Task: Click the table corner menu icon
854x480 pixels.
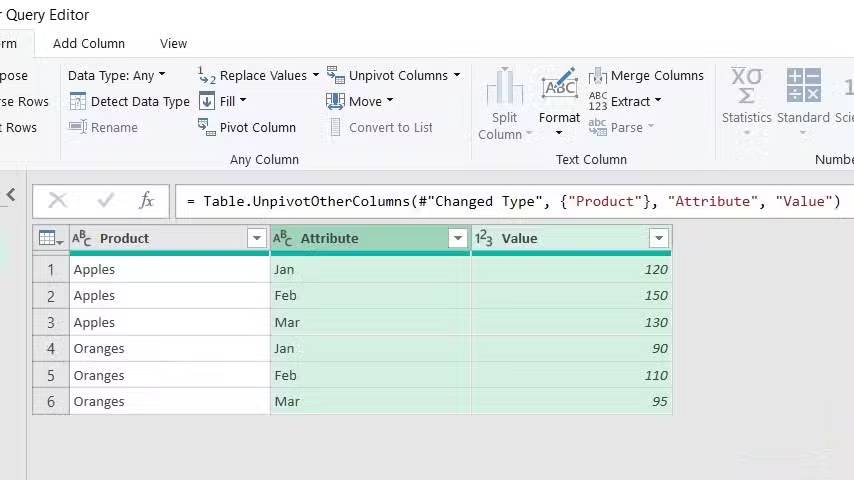Action: [x=49, y=239]
